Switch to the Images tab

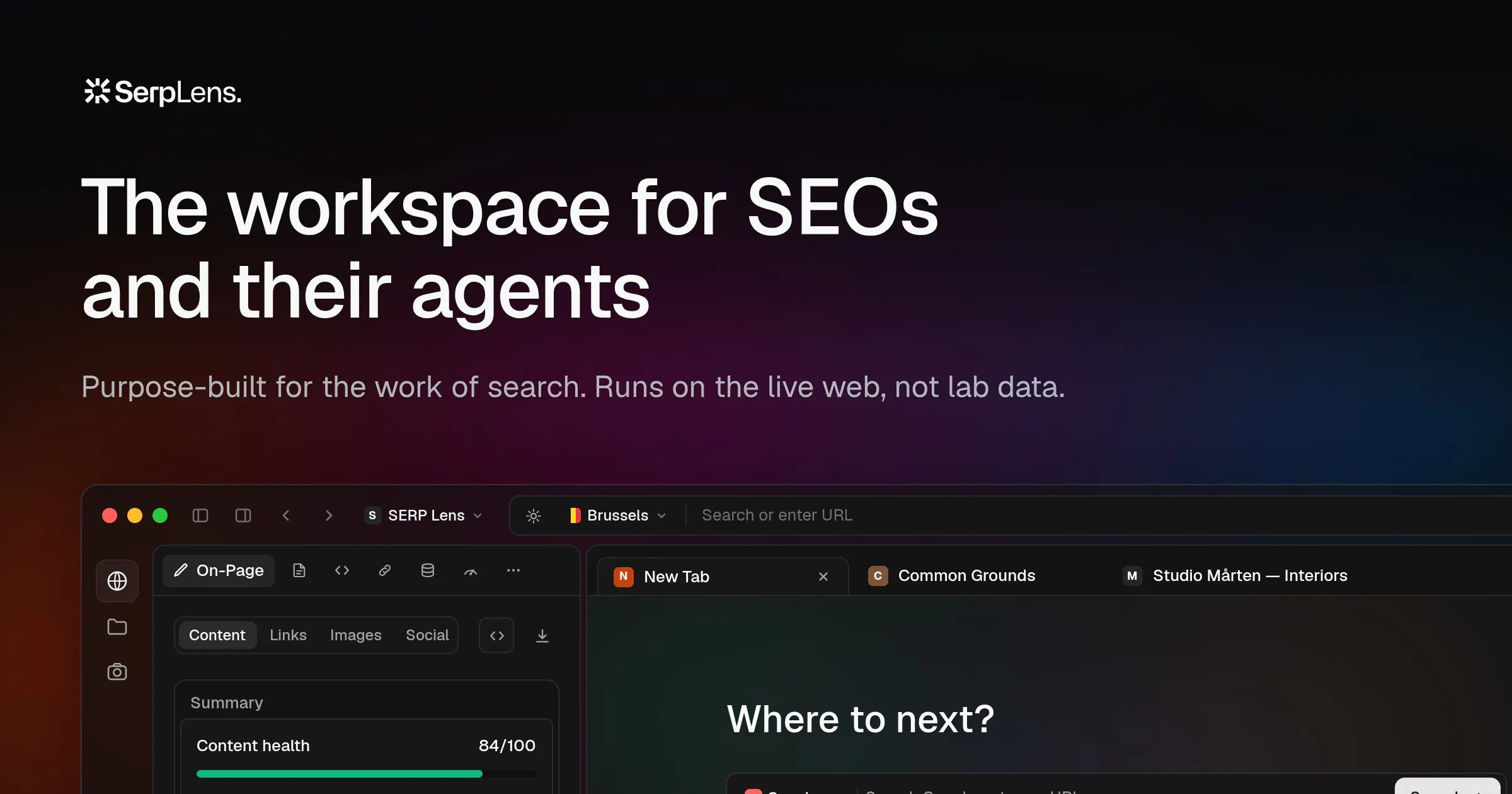[x=356, y=635]
